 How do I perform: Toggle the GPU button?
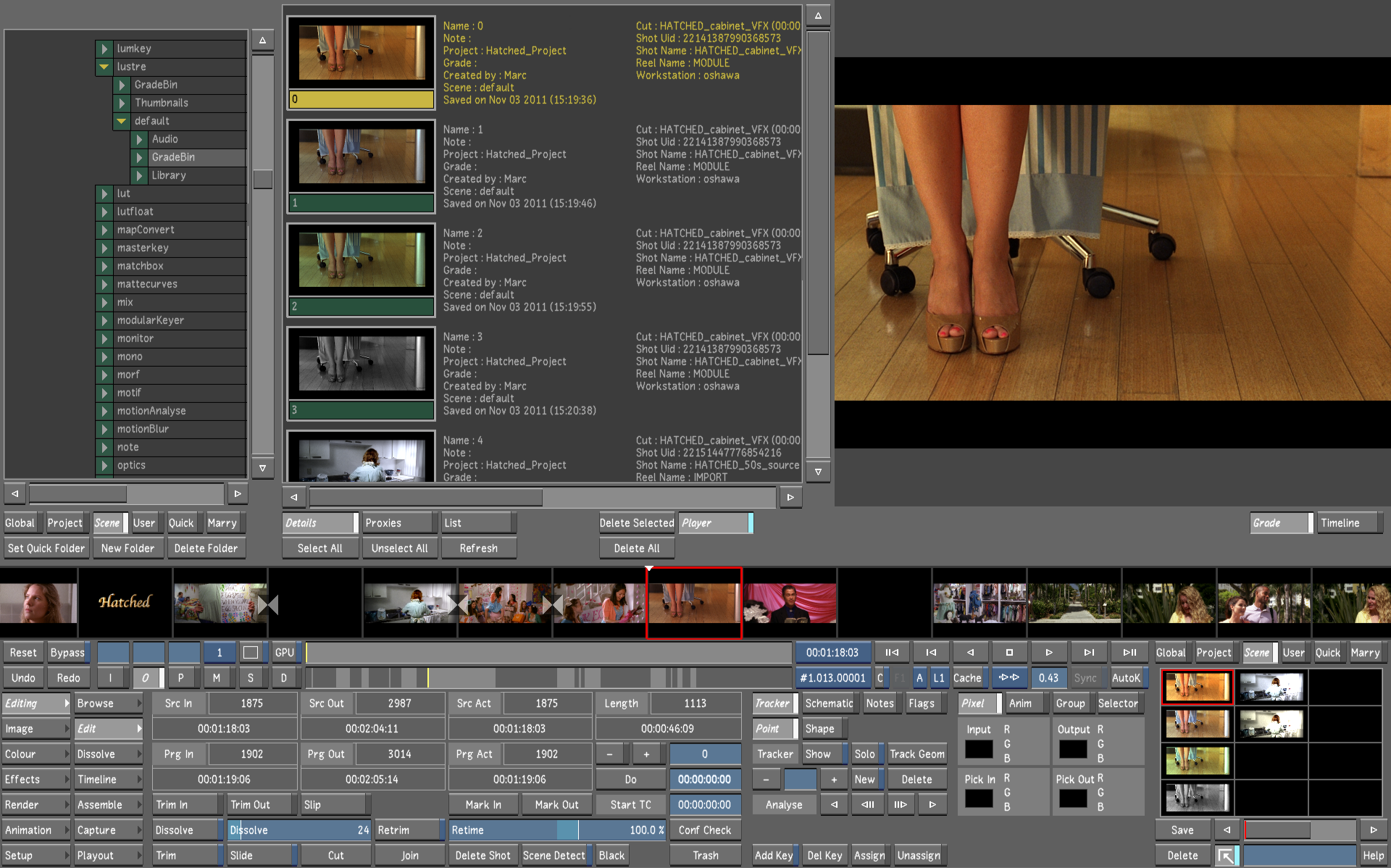(x=284, y=652)
